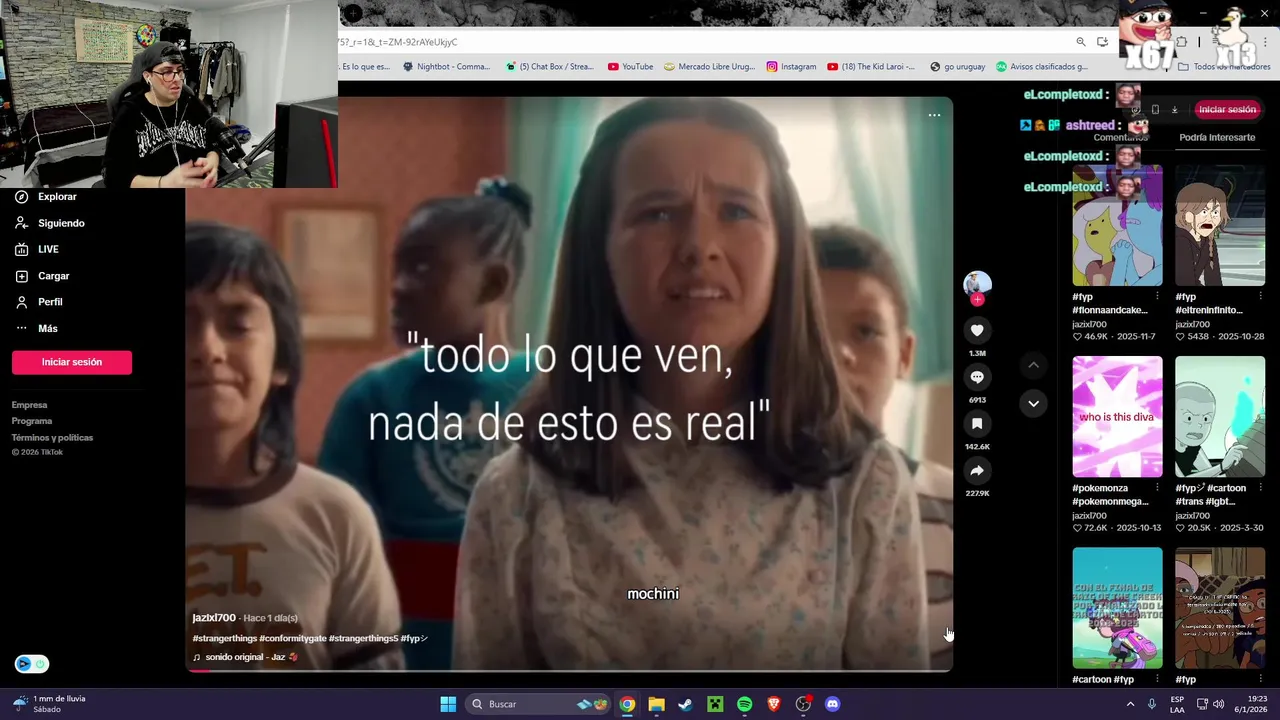Screen dimensions: 1280x720
Task: Open the Nightbot bookmark
Action: pyautogui.click(x=446, y=67)
